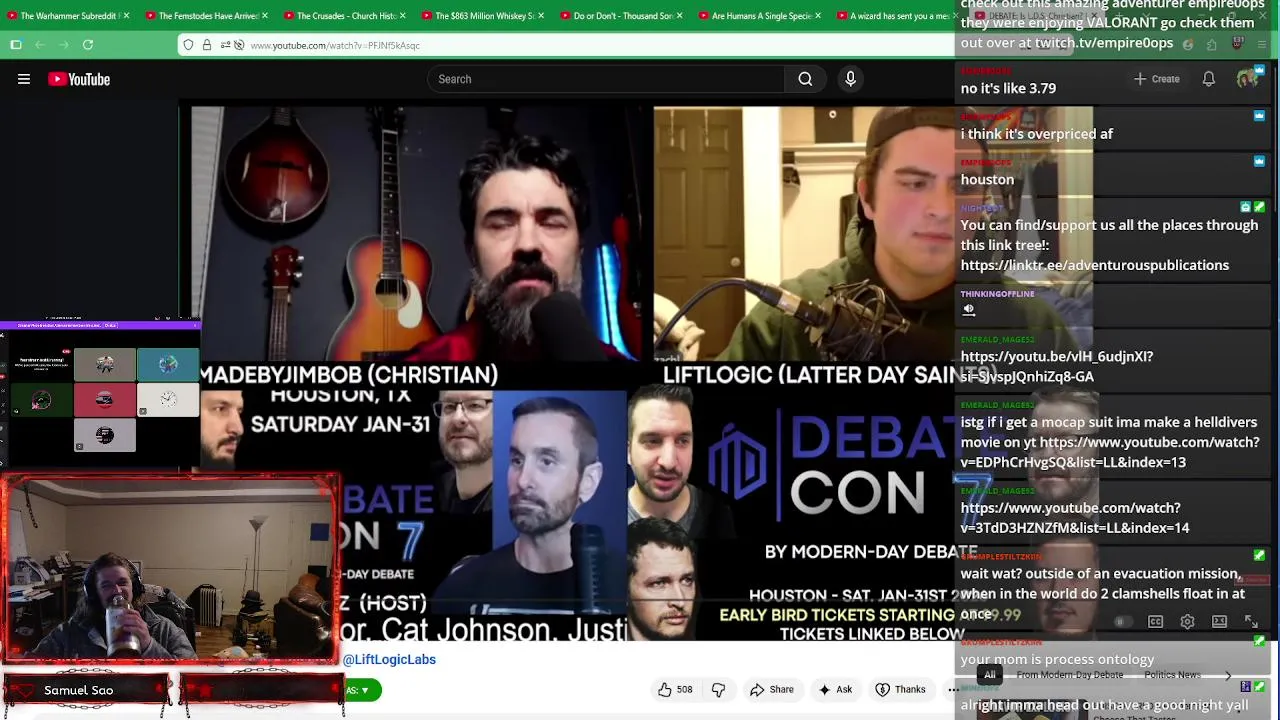Focus the YouTube search field
This screenshot has width=1280, height=720.
pyautogui.click(x=606, y=79)
